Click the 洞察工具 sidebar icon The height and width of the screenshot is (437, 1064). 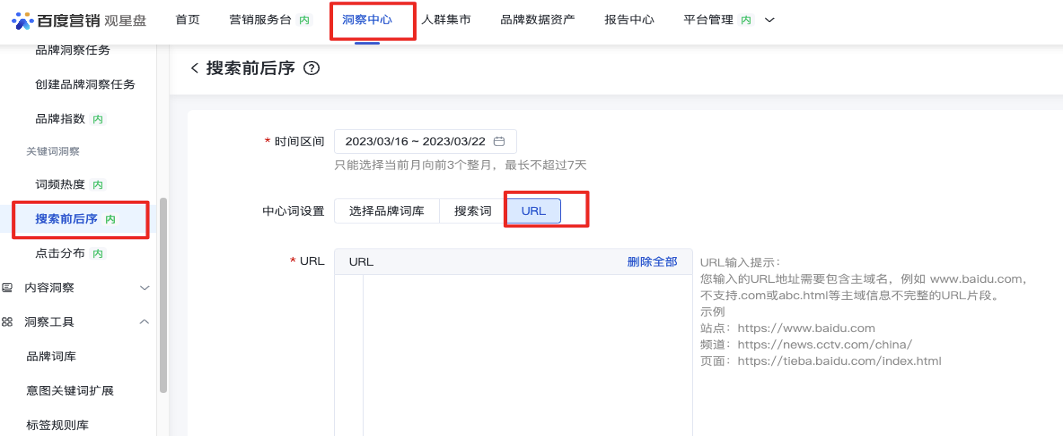(8, 322)
